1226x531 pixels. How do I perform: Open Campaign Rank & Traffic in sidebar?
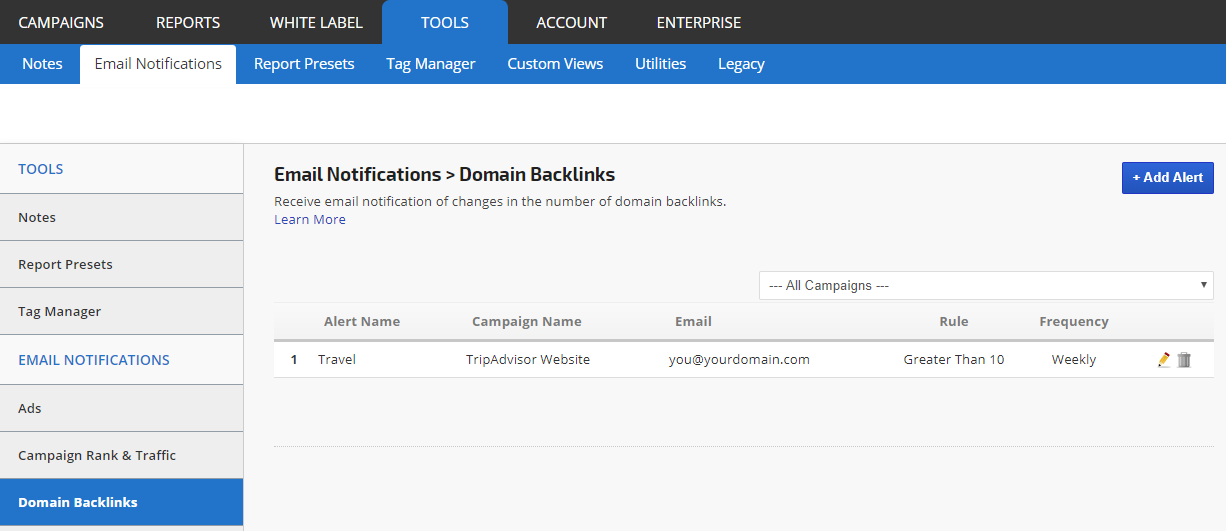tap(97, 455)
